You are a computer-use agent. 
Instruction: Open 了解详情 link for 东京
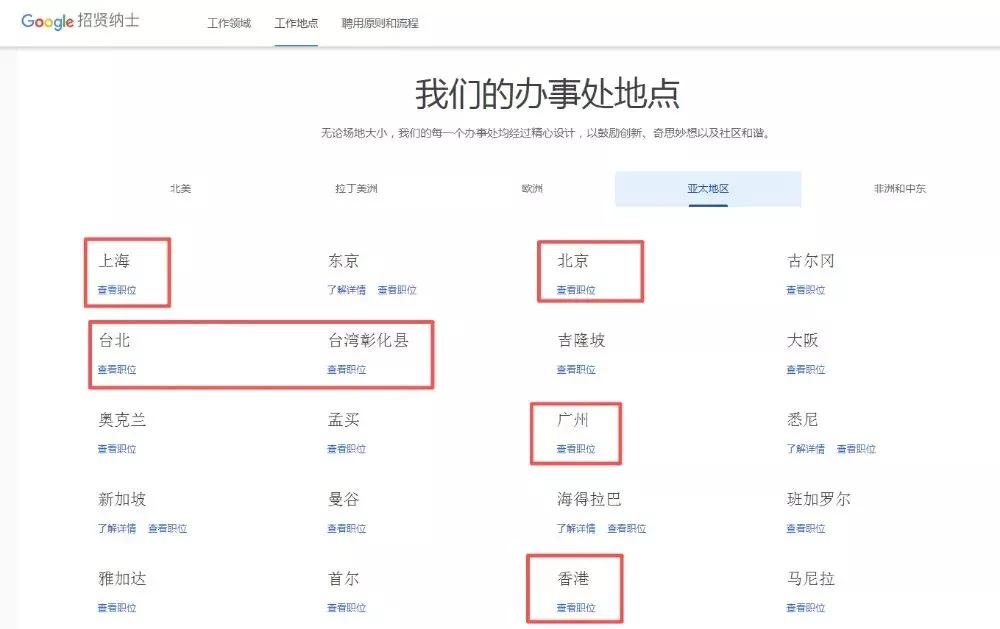(346, 290)
